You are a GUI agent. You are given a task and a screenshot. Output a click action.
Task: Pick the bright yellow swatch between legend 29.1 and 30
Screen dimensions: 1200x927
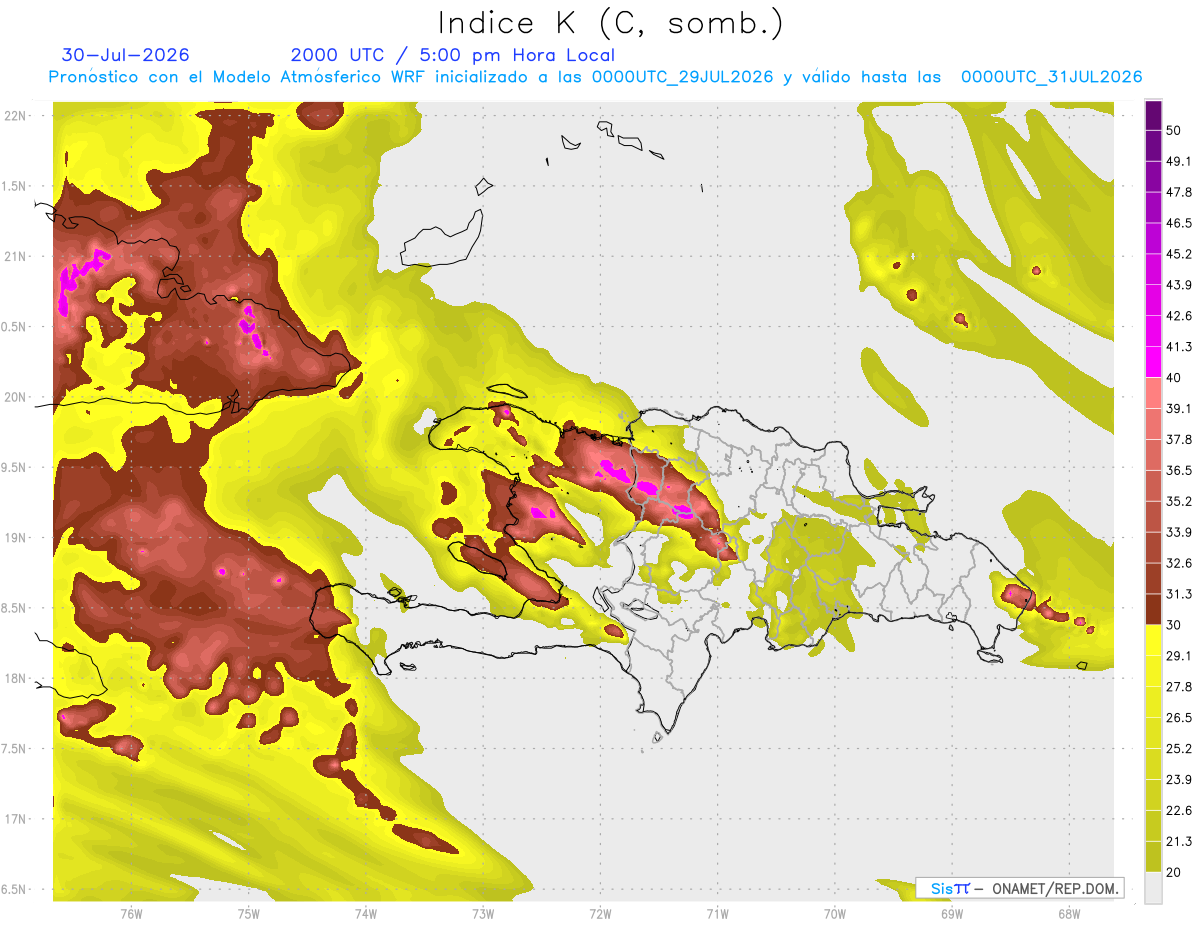tap(1153, 640)
